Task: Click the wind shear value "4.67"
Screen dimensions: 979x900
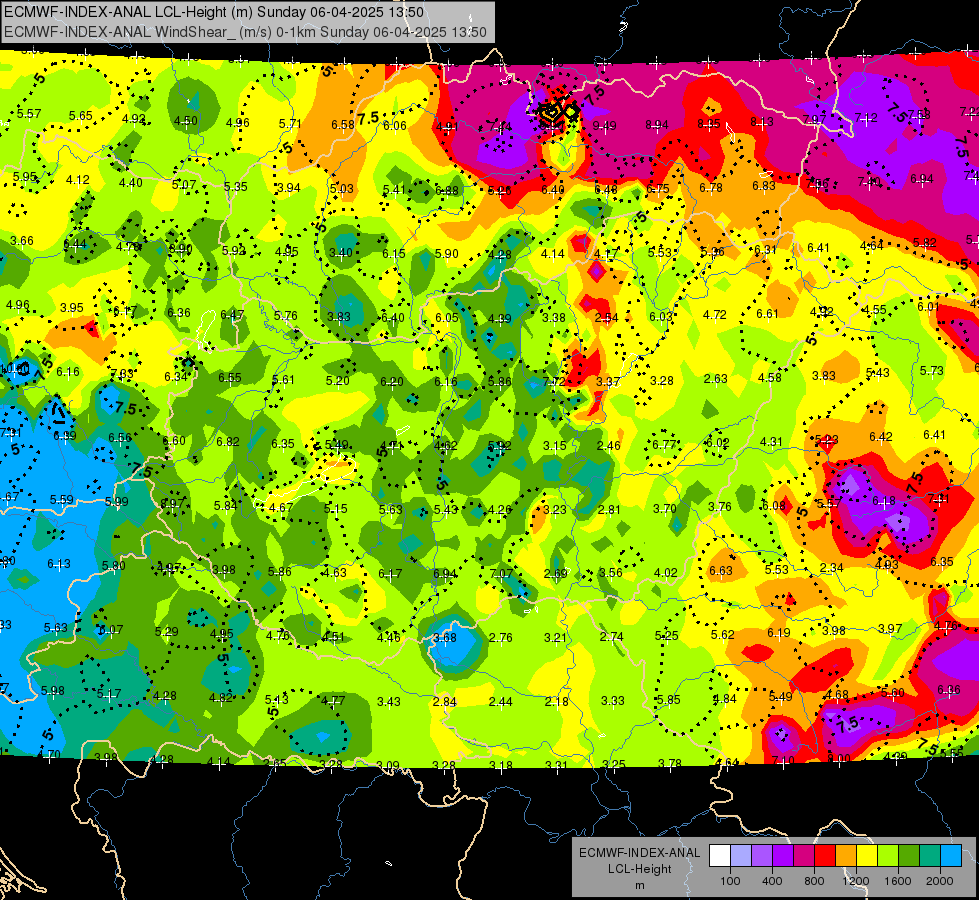Action: click(281, 507)
